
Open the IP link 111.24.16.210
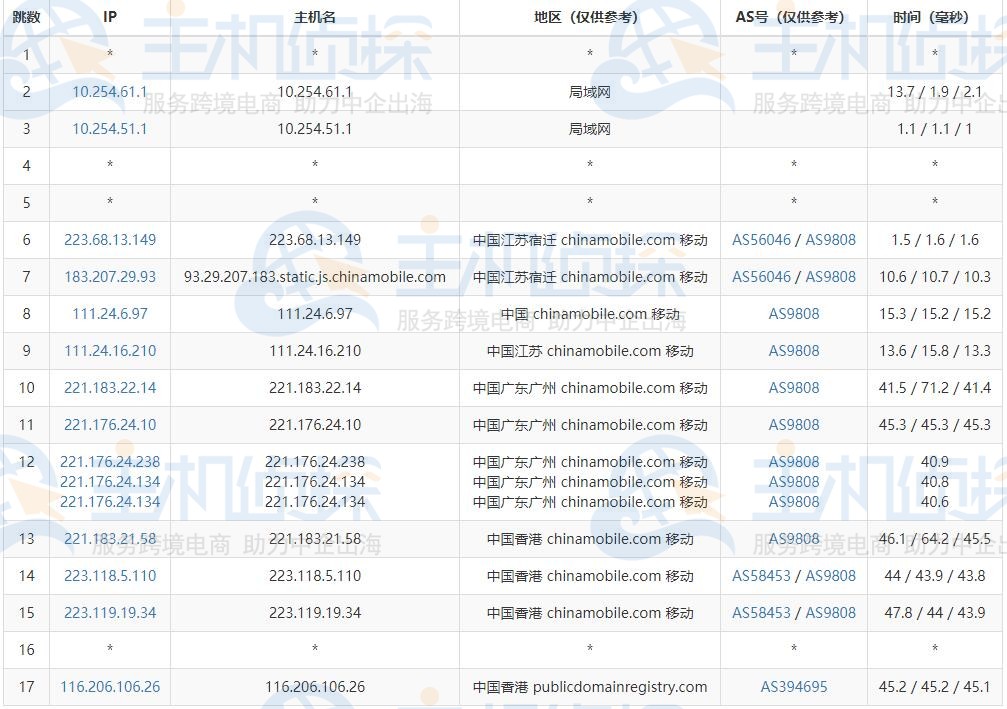tap(109, 351)
